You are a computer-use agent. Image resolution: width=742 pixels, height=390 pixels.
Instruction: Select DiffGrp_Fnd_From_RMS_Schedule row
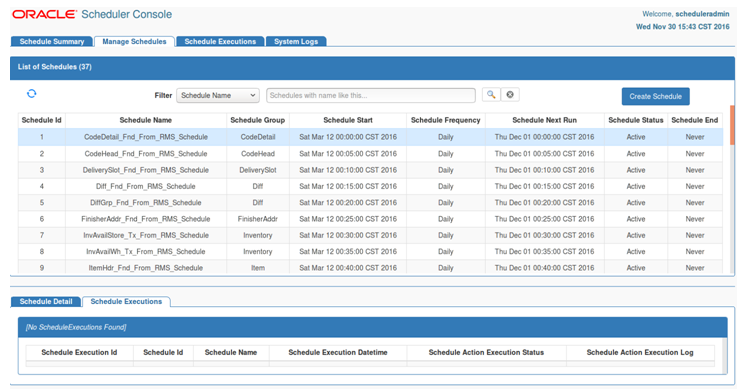point(371,203)
